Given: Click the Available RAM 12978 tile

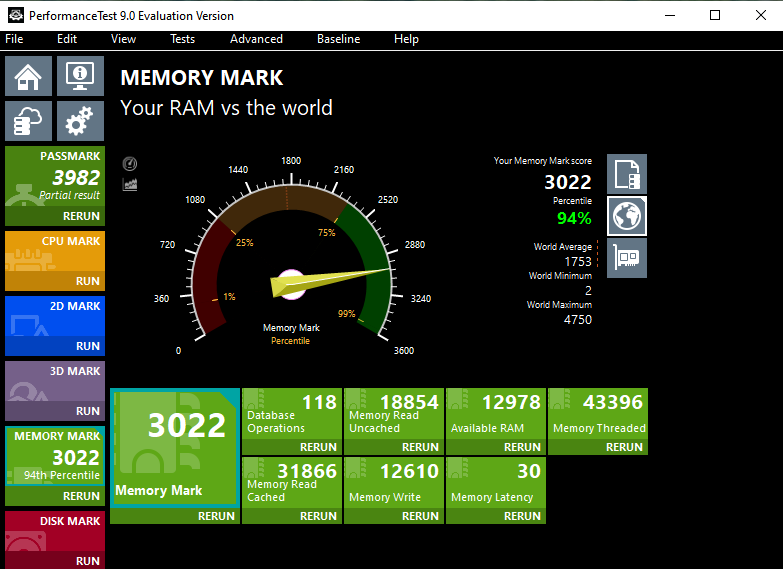Looking at the screenshot, I should pos(496,414).
